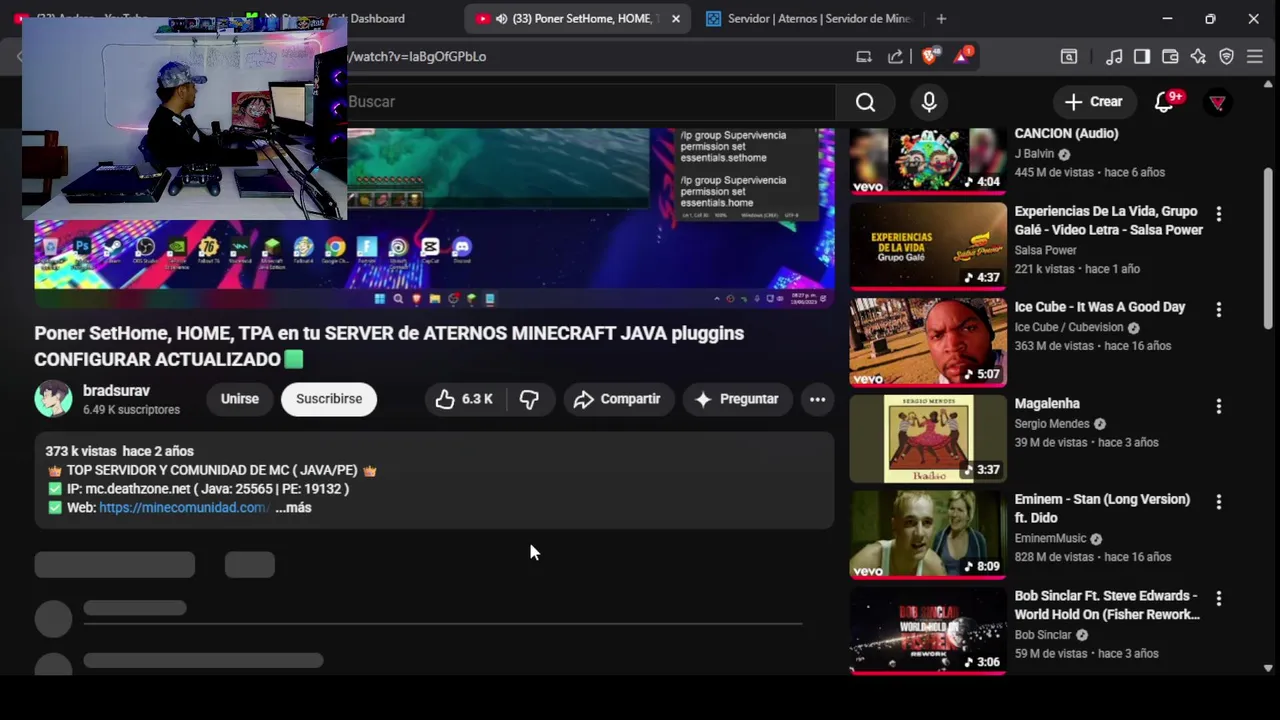Open more actions three-dot button under video

[x=817, y=399]
